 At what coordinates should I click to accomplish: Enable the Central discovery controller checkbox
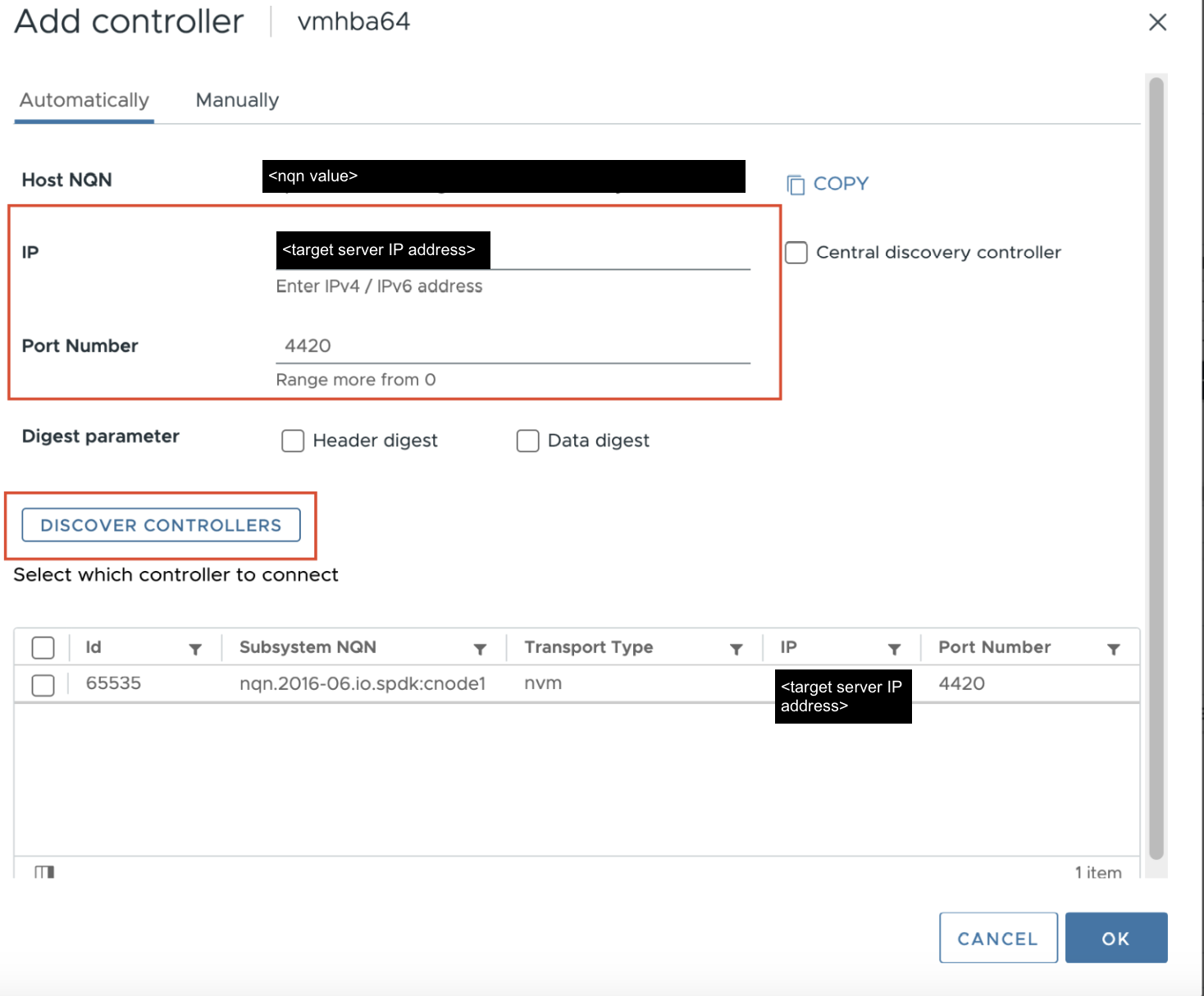[796, 253]
